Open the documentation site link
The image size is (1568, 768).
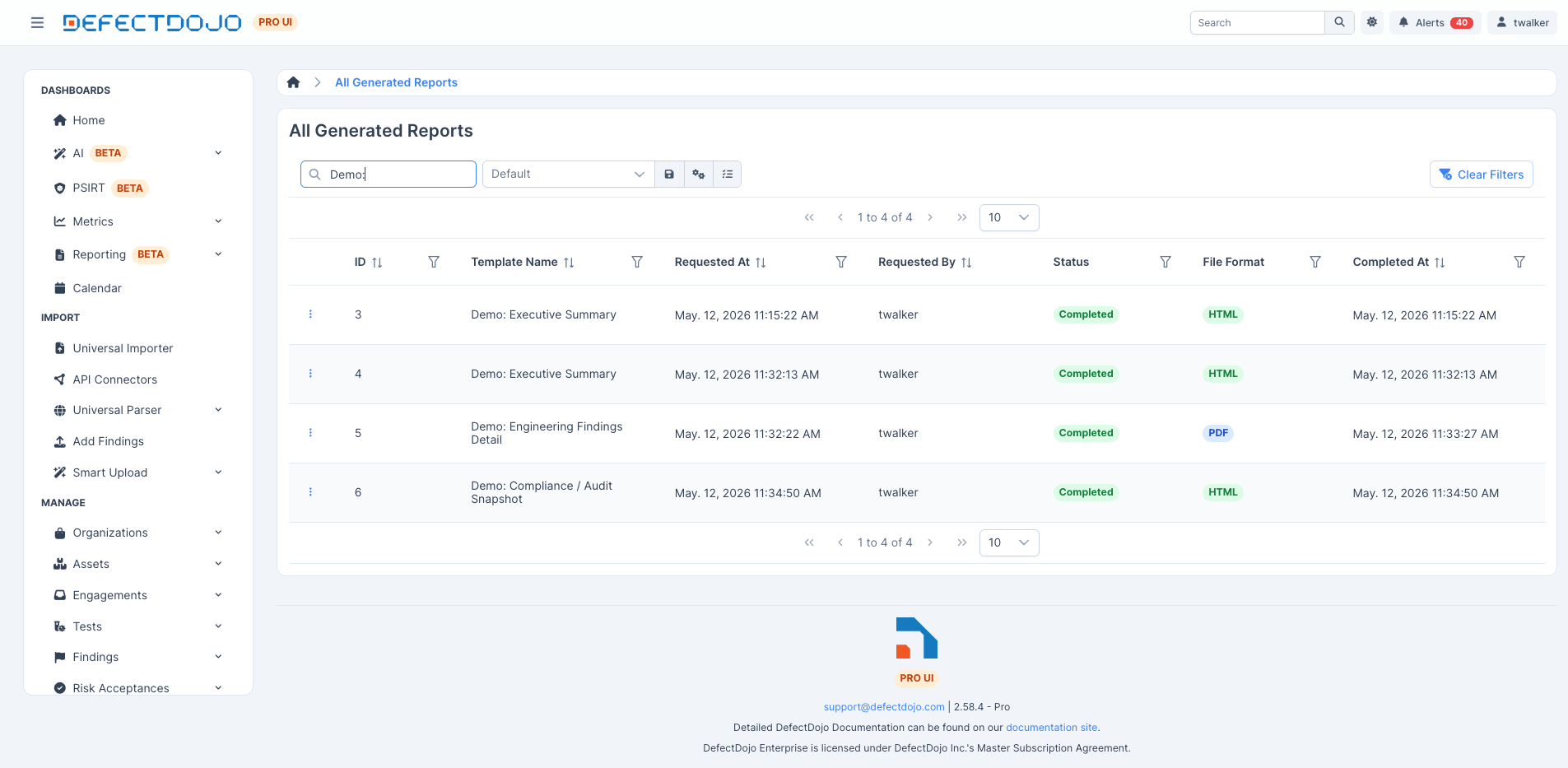(1051, 728)
